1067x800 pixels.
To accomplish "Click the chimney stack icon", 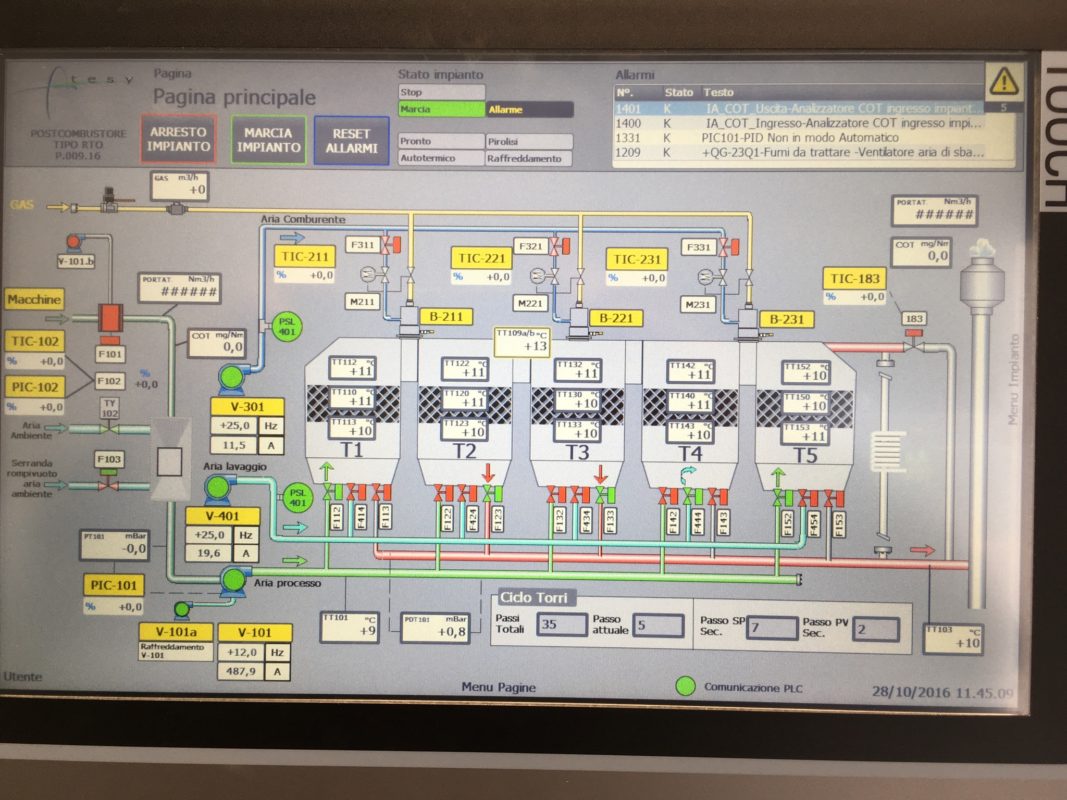I will 981,422.
